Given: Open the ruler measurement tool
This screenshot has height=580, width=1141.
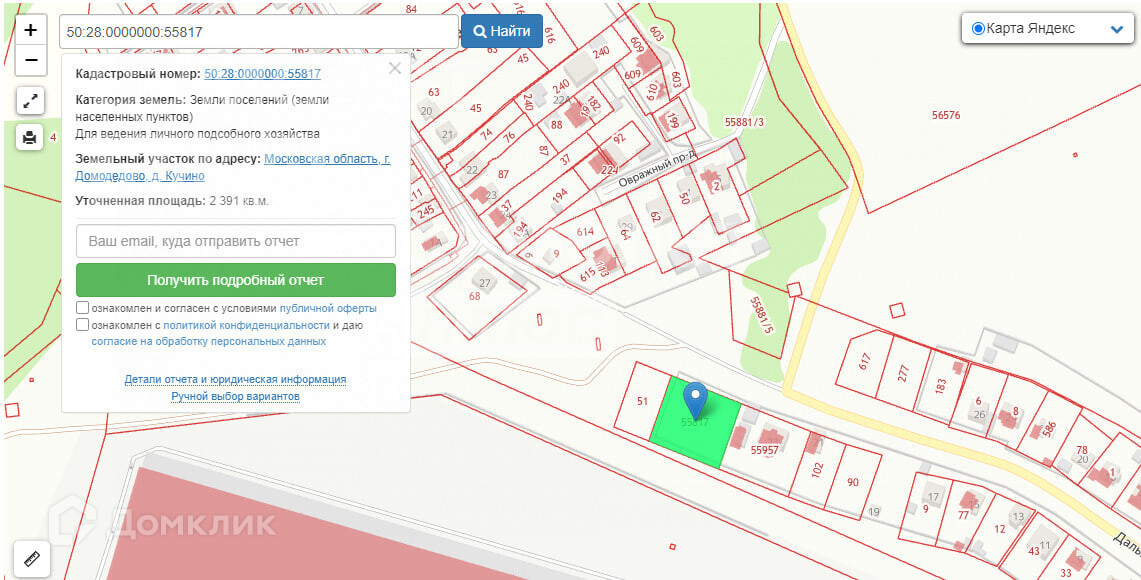Looking at the screenshot, I should tap(30, 558).
